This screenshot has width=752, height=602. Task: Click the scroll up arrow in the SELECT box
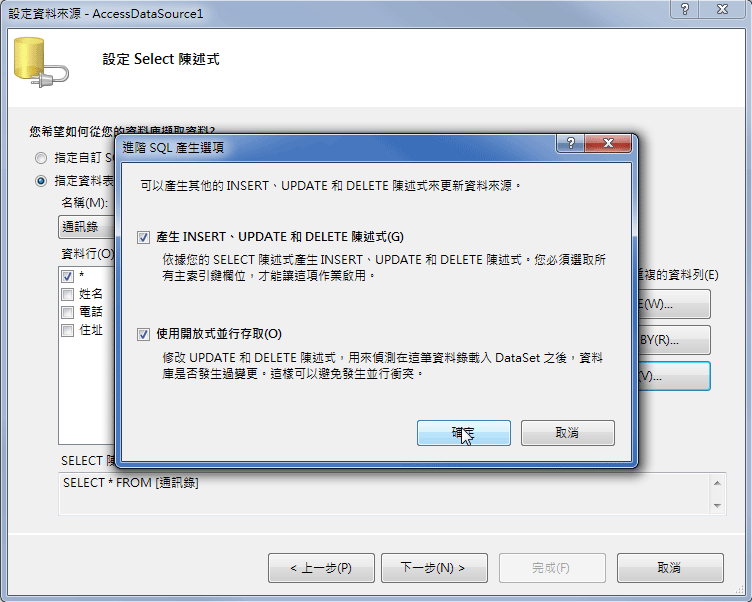pos(717,483)
